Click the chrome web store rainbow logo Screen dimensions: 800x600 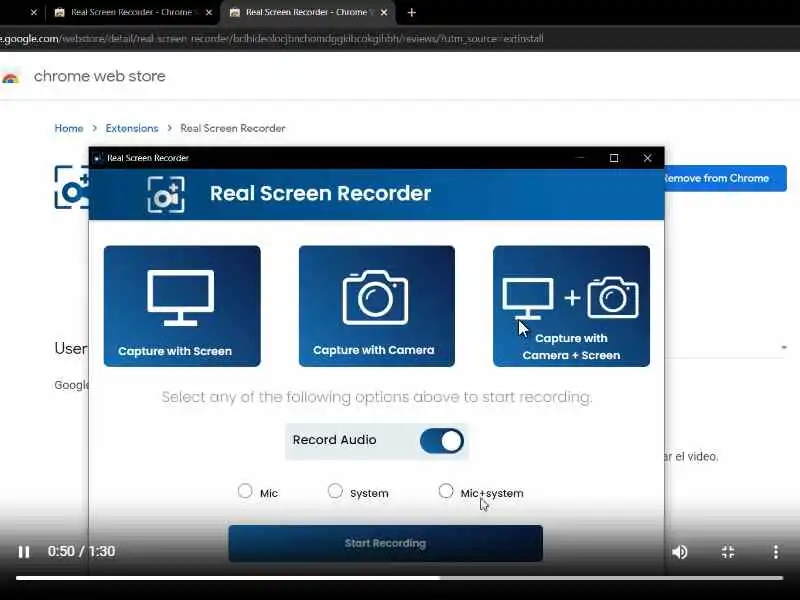(10, 77)
